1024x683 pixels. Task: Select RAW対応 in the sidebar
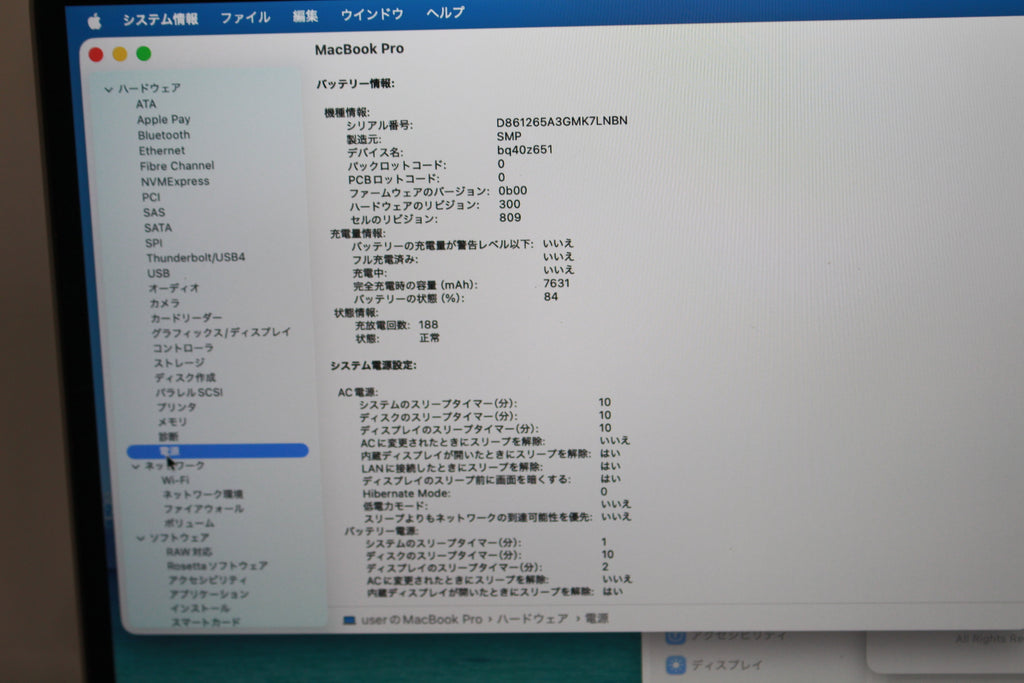click(x=189, y=552)
